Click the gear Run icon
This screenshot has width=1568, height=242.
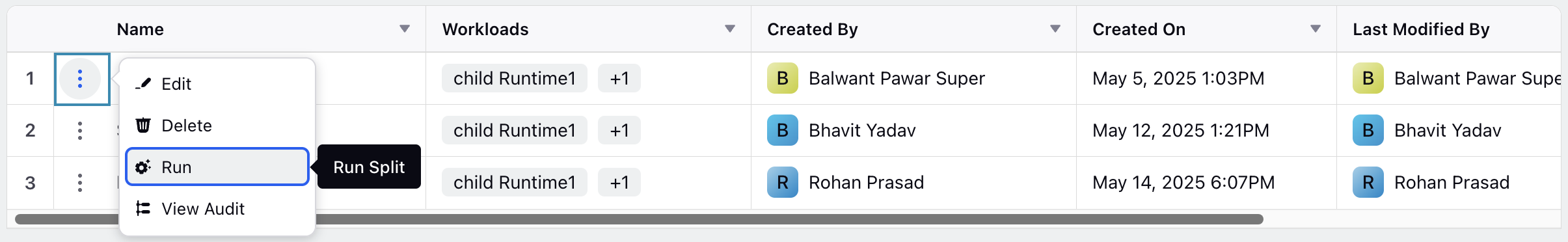point(143,167)
